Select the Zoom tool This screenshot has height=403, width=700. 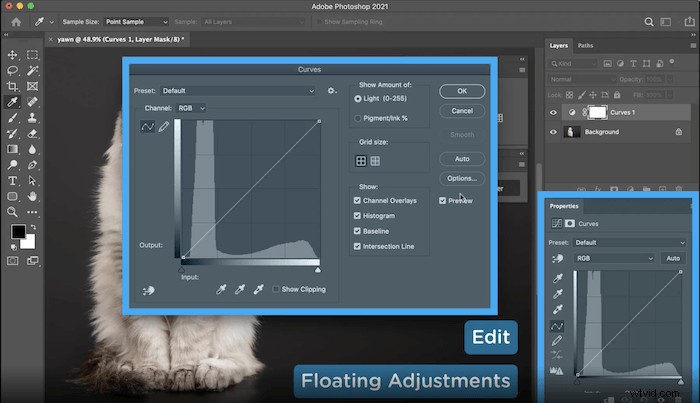[12, 212]
